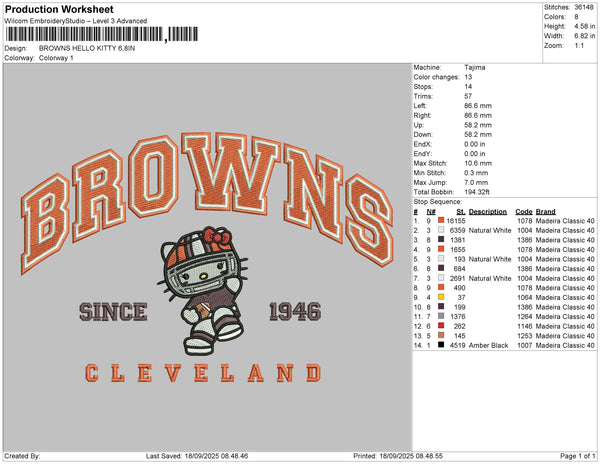Click the 'Last Saved: 18/09/2025 08.48.46' text
The width and height of the screenshot is (600, 464).
(197, 456)
